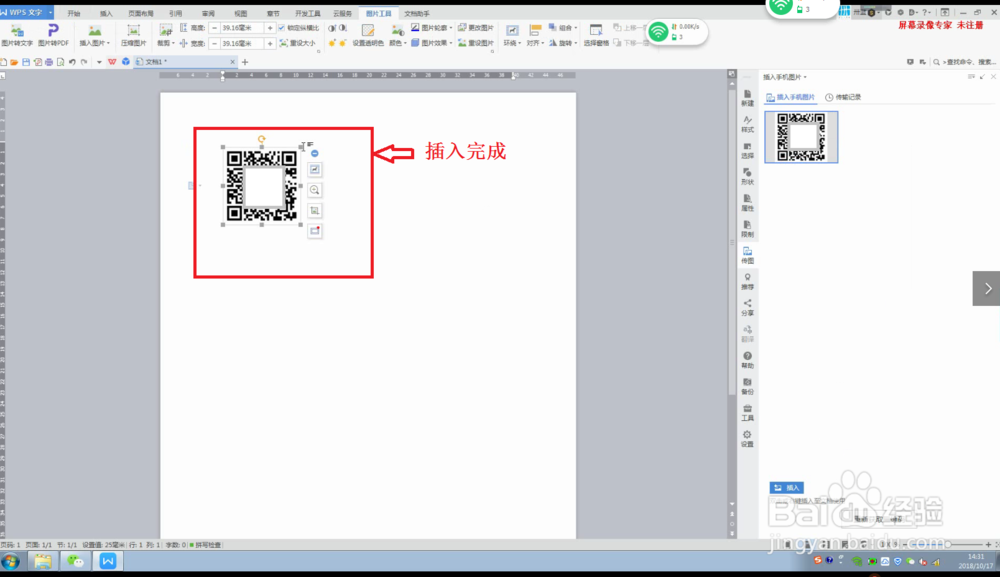The height and width of the screenshot is (577, 1000).
Task: Open the file explorer taskbar icon
Action: click(43, 561)
